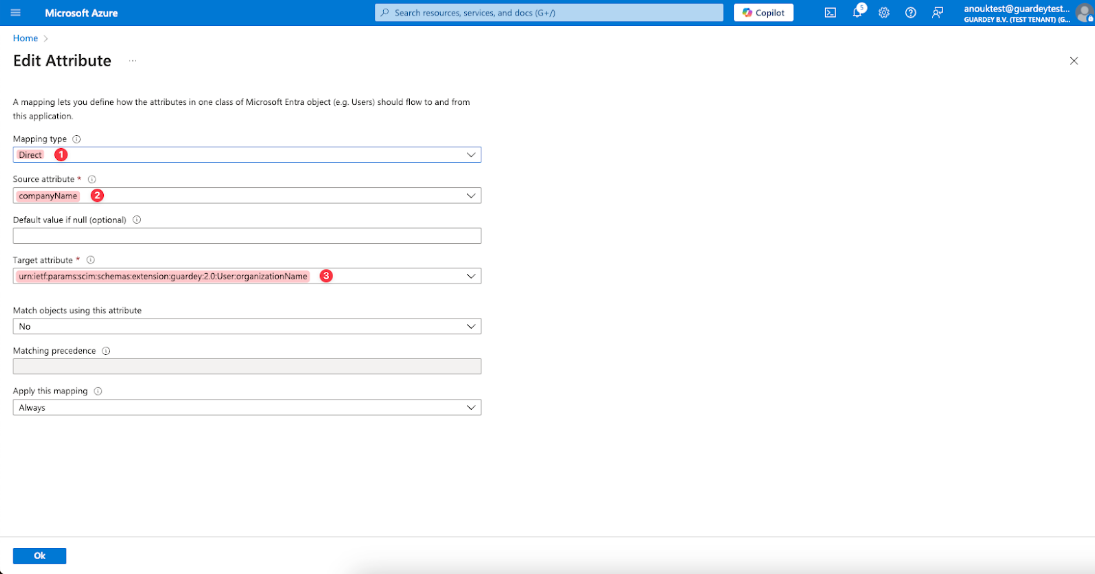
Task: Show info for Apply this mapping
Action: coord(98,391)
